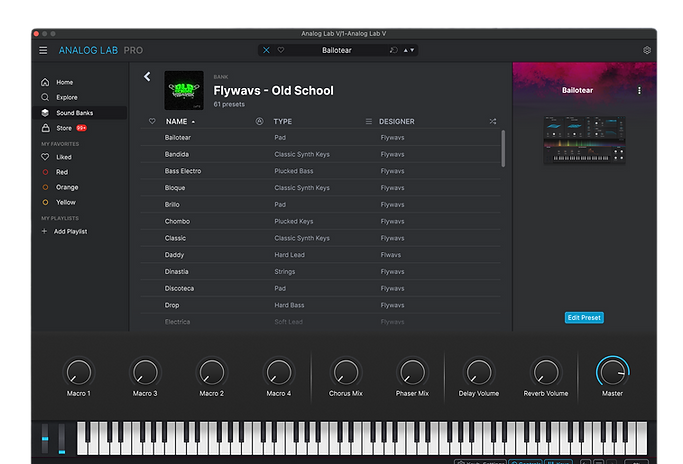The height and width of the screenshot is (464, 683).
Task: Click the Bailotear instrument thumbnail image
Action: (x=584, y=140)
